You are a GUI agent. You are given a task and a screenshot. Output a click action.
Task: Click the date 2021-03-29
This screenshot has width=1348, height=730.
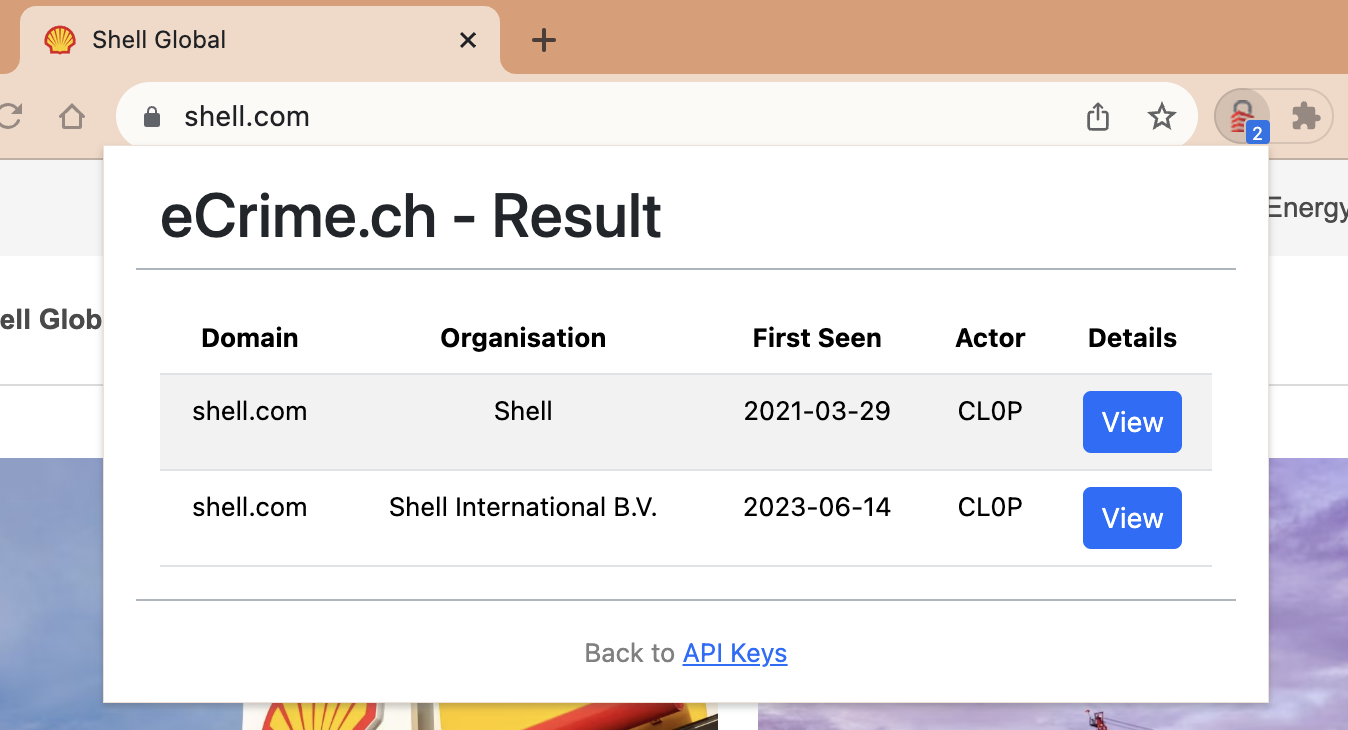(x=817, y=411)
